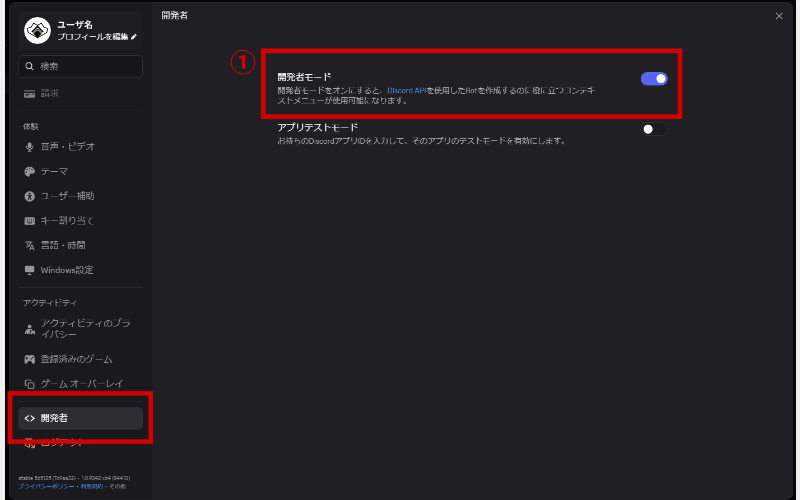Click プロフィールを編集 under the user name
This screenshot has width=800, height=500.
point(96,37)
